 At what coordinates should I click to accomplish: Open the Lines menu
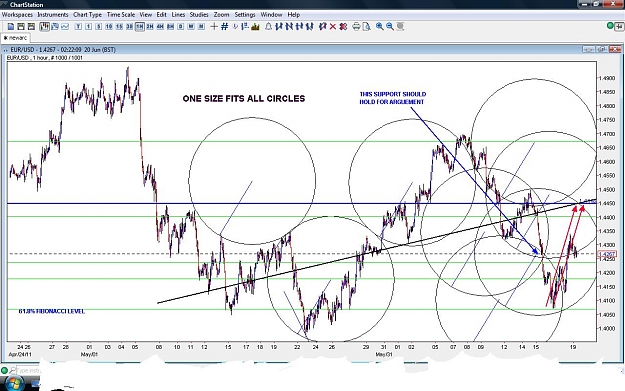(178, 15)
